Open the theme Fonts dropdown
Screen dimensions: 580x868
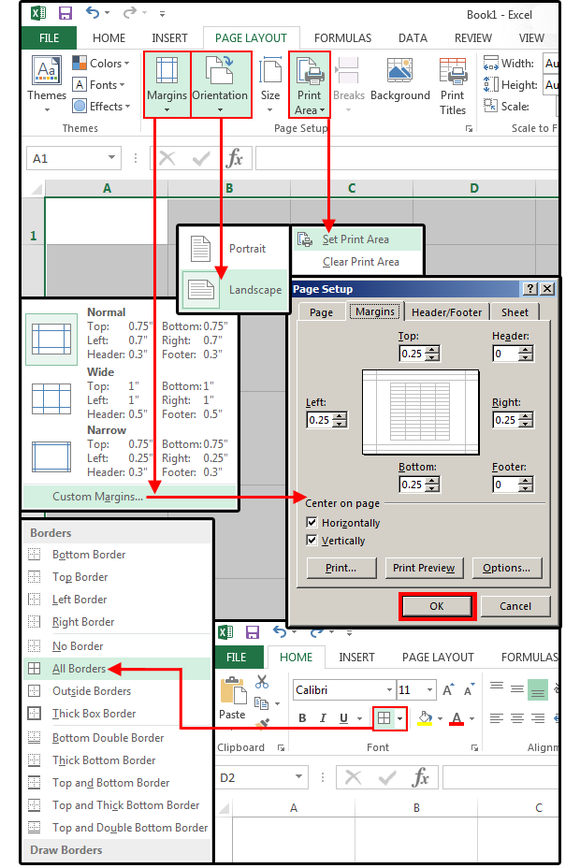pyautogui.click(x=99, y=85)
